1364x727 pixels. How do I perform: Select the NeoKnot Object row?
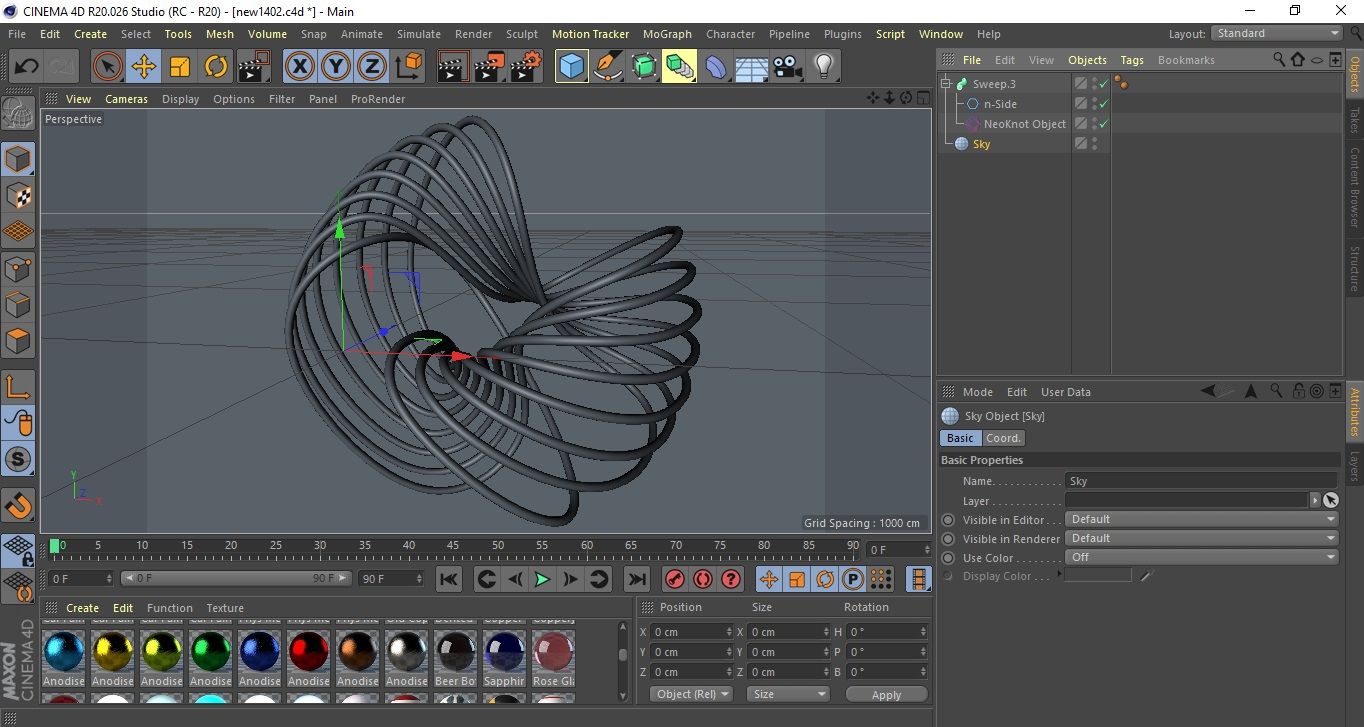coord(1024,124)
